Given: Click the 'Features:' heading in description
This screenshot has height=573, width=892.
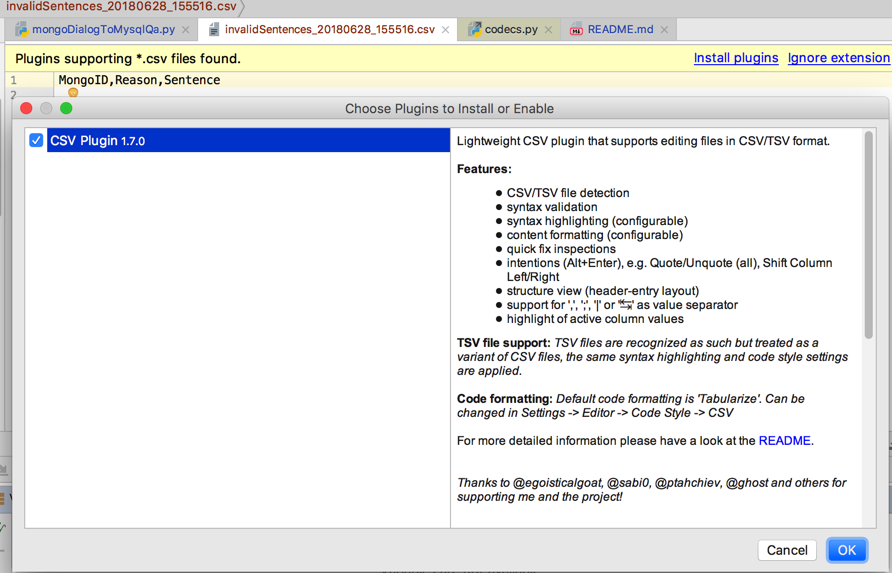Looking at the screenshot, I should (484, 169).
